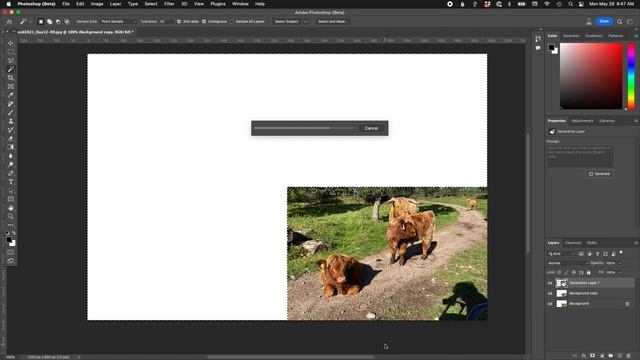Select the Crop tool

tap(11, 78)
